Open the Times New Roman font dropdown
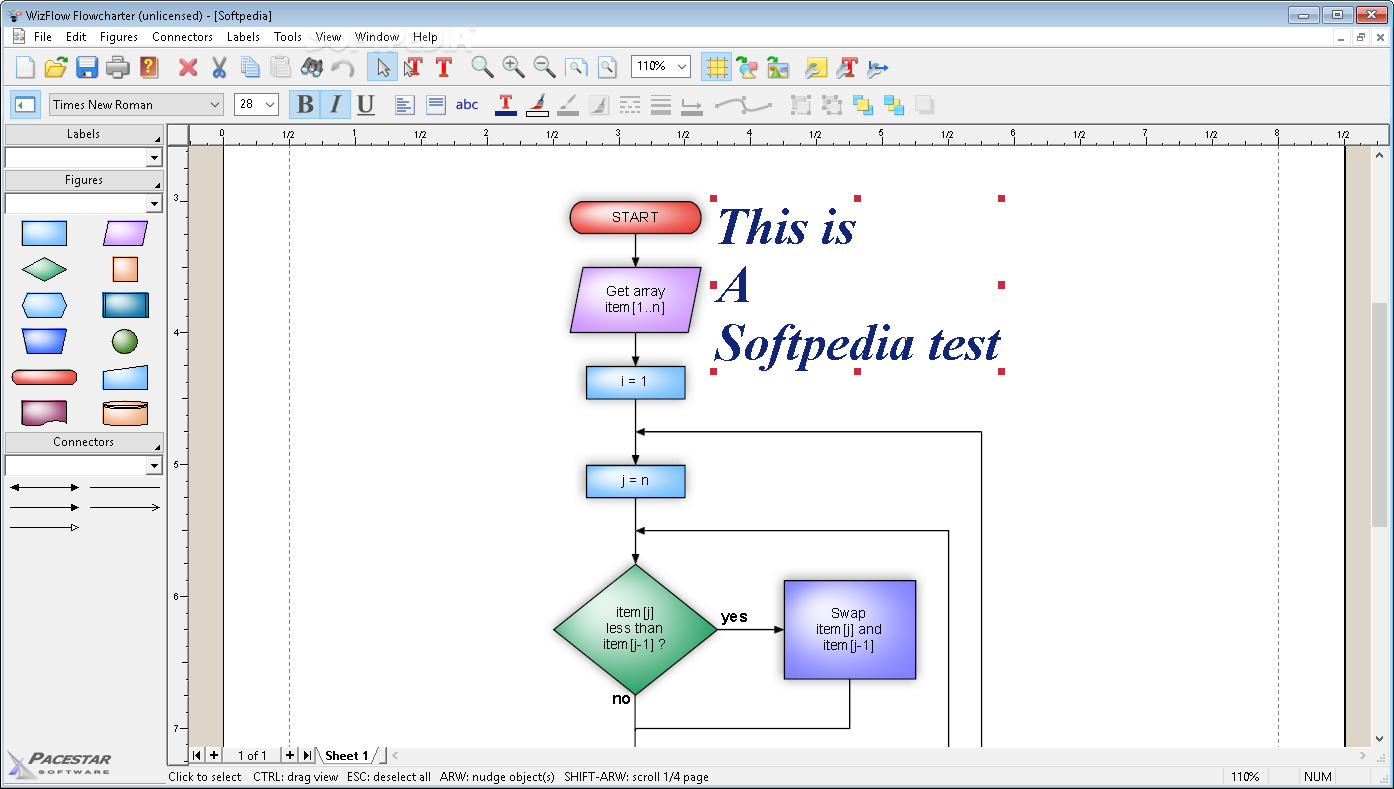This screenshot has height=789, width=1394. point(137,105)
